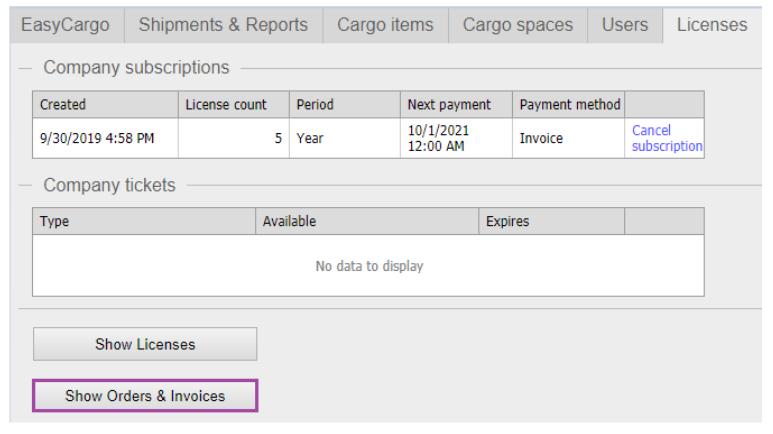Go to the Cargo items tab
Screen dimensions: 773x434
(385, 25)
